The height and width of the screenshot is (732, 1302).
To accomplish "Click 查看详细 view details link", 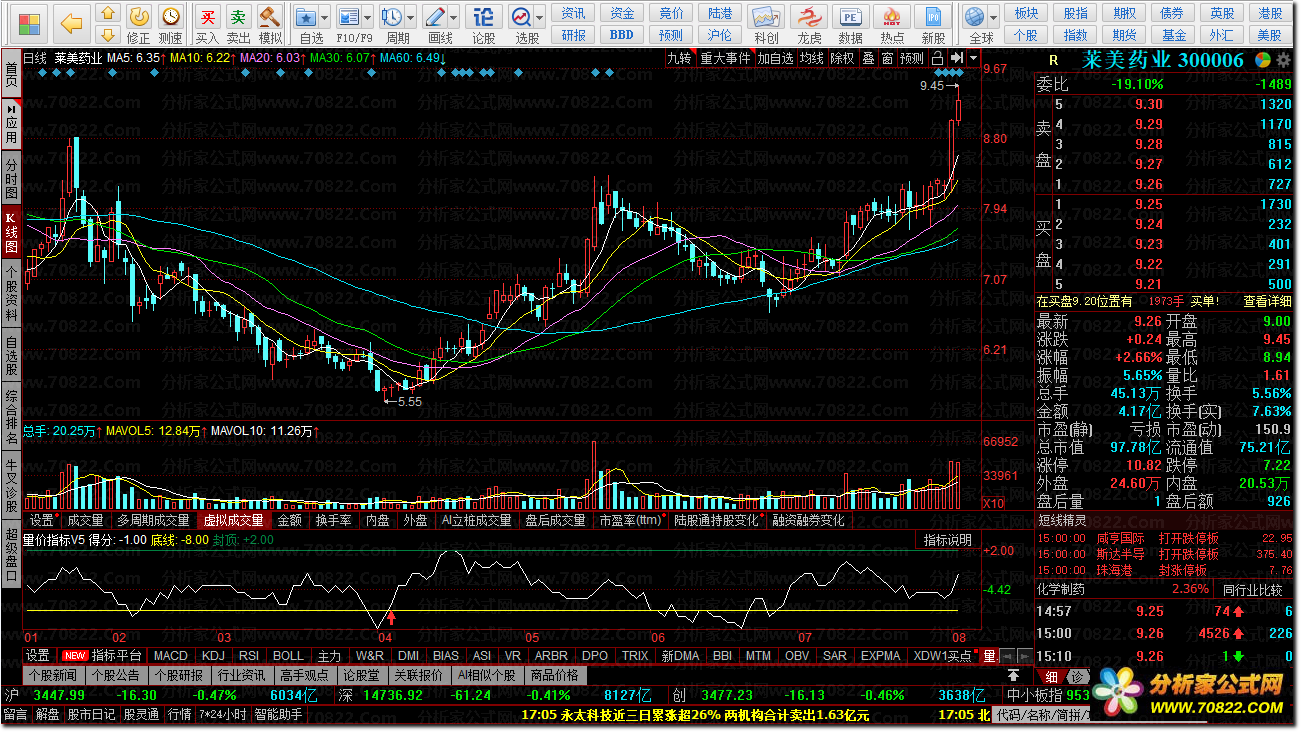I will pyautogui.click(x=1266, y=301).
